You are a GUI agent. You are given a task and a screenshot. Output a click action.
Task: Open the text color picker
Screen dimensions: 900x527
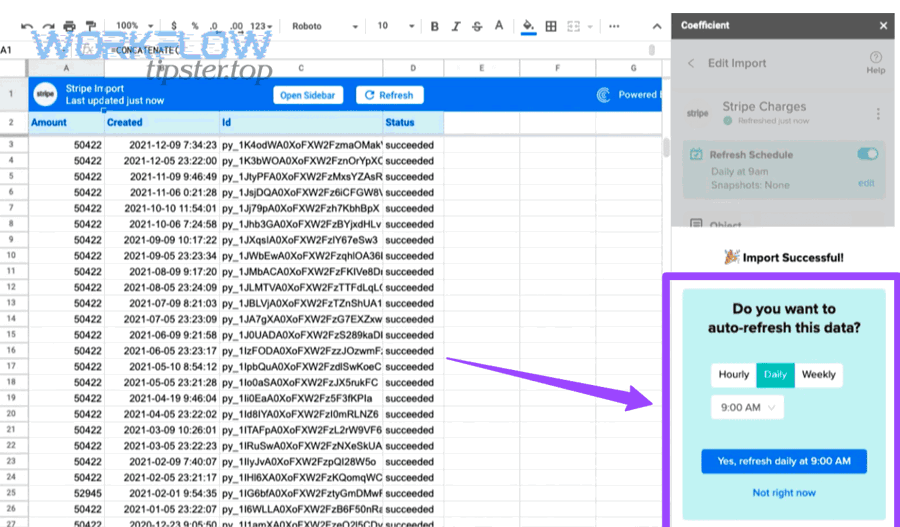[x=499, y=26]
